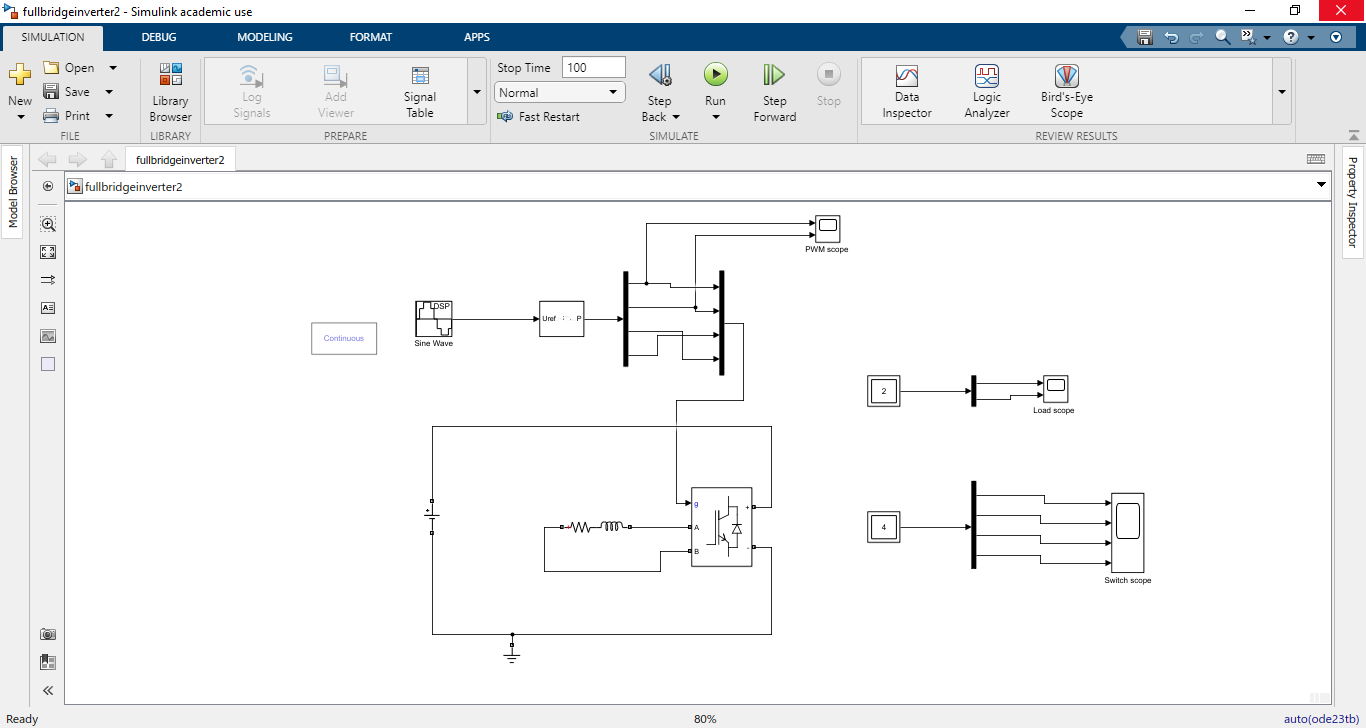Viewport: 1366px width, 728px height.
Task: Collapse the palette with double chevron
Action: pyautogui.click(x=48, y=690)
